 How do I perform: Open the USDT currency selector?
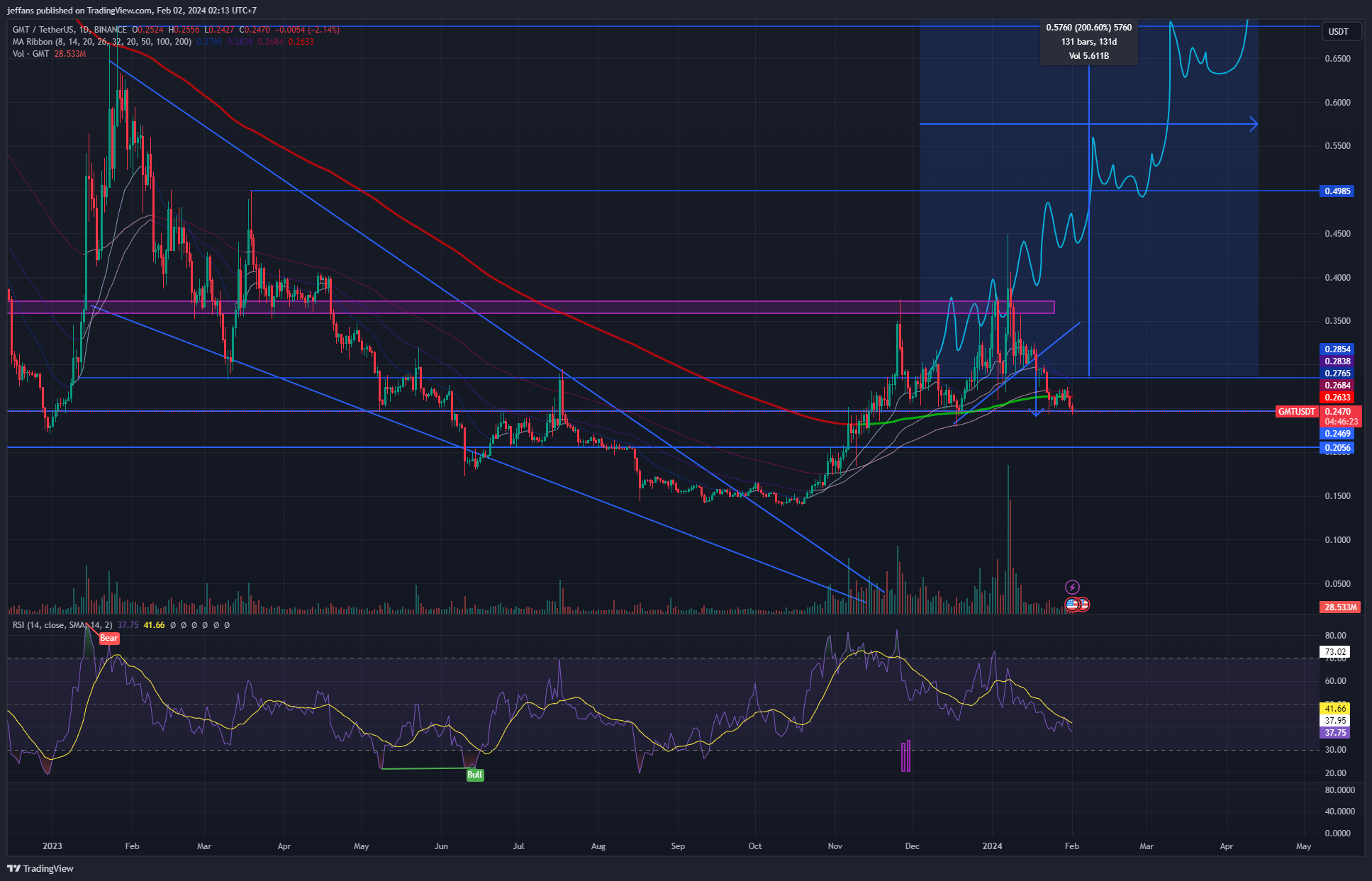tap(1341, 32)
